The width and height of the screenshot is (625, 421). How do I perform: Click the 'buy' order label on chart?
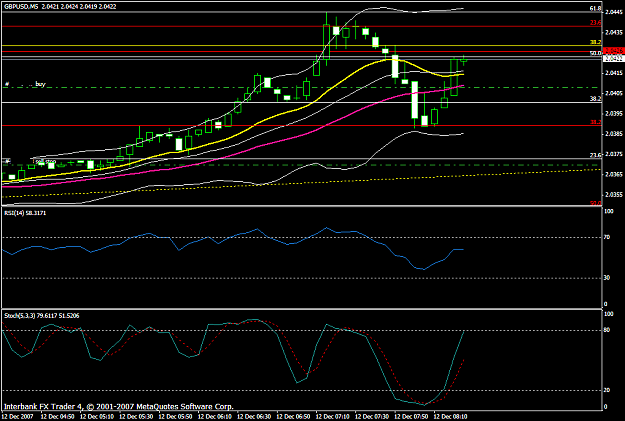pos(41,84)
